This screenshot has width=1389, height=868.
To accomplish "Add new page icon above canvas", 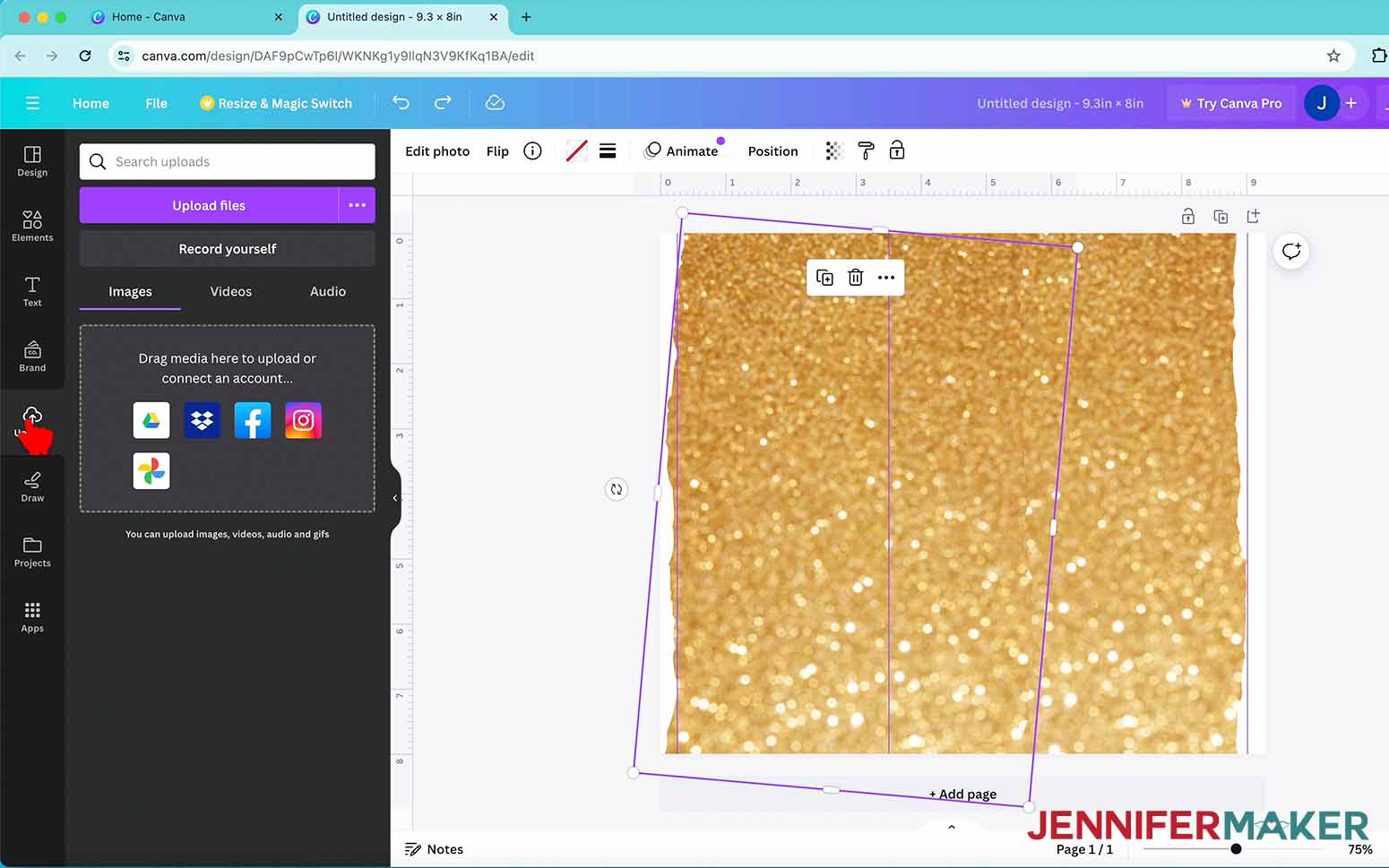I will click(1253, 216).
